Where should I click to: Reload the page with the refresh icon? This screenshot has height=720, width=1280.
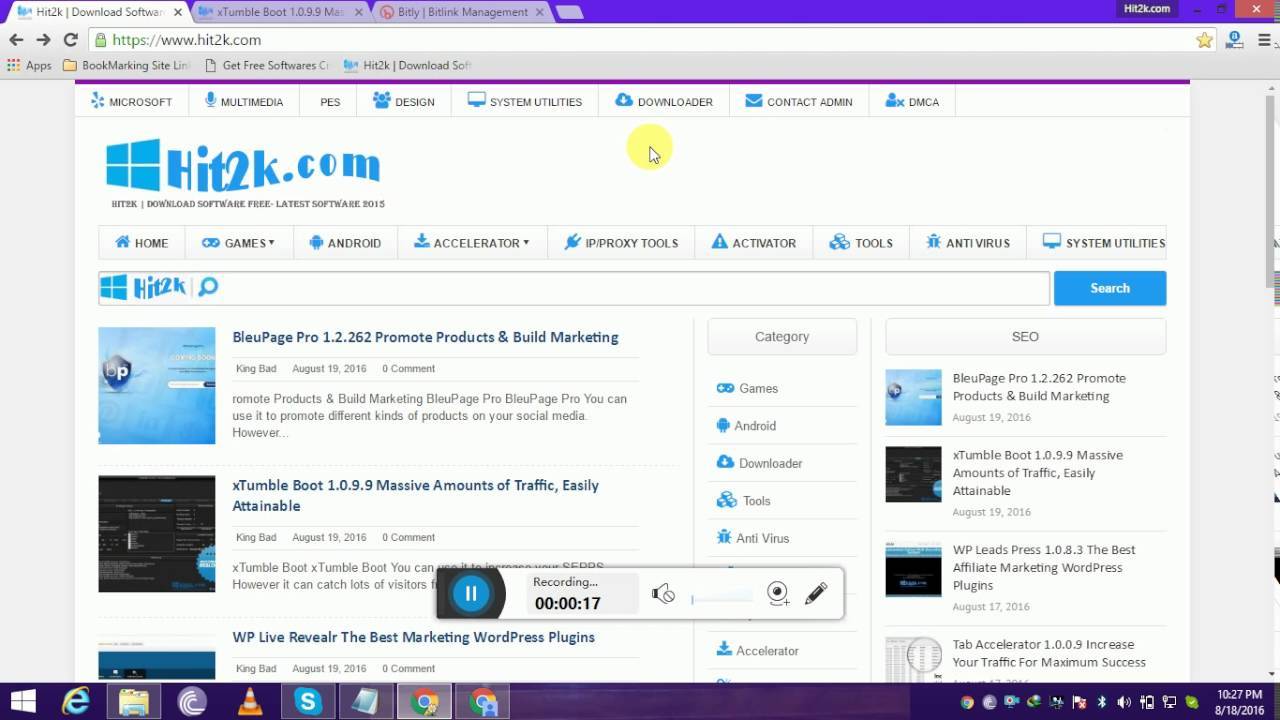(x=70, y=40)
